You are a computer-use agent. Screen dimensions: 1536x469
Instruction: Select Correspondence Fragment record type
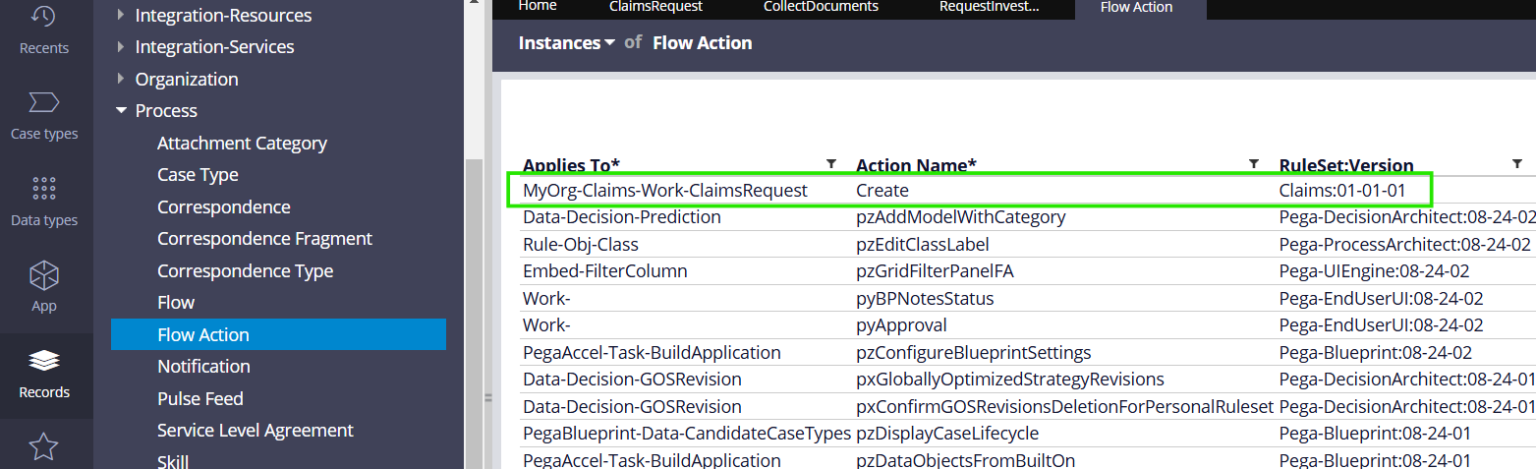[264, 239]
